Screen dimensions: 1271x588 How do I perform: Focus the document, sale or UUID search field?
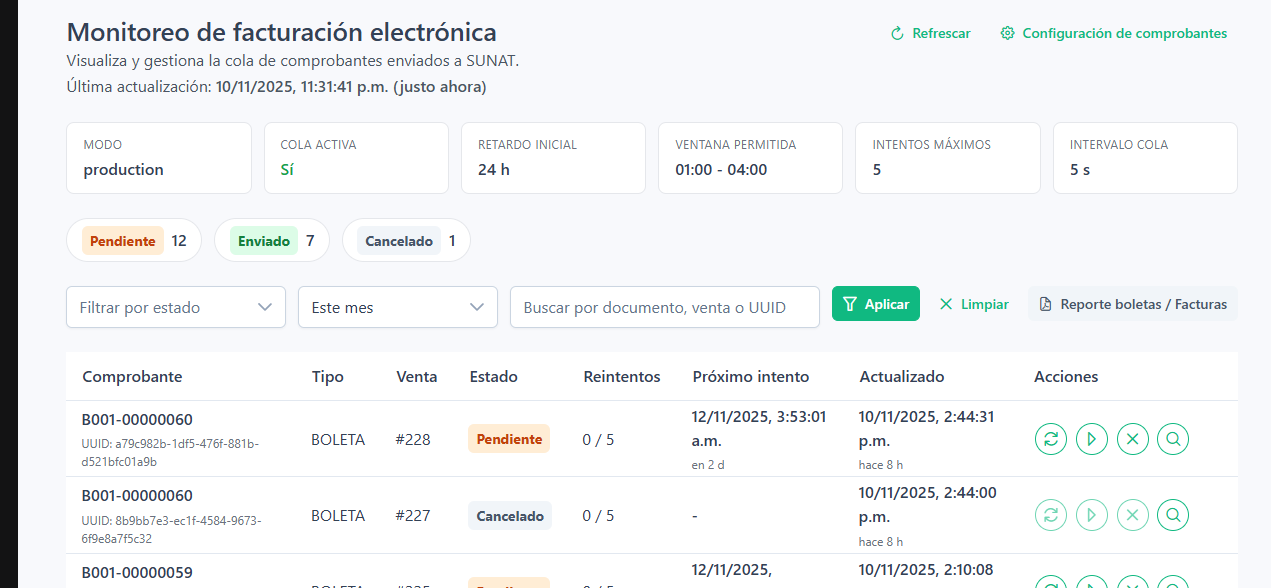(x=664, y=307)
